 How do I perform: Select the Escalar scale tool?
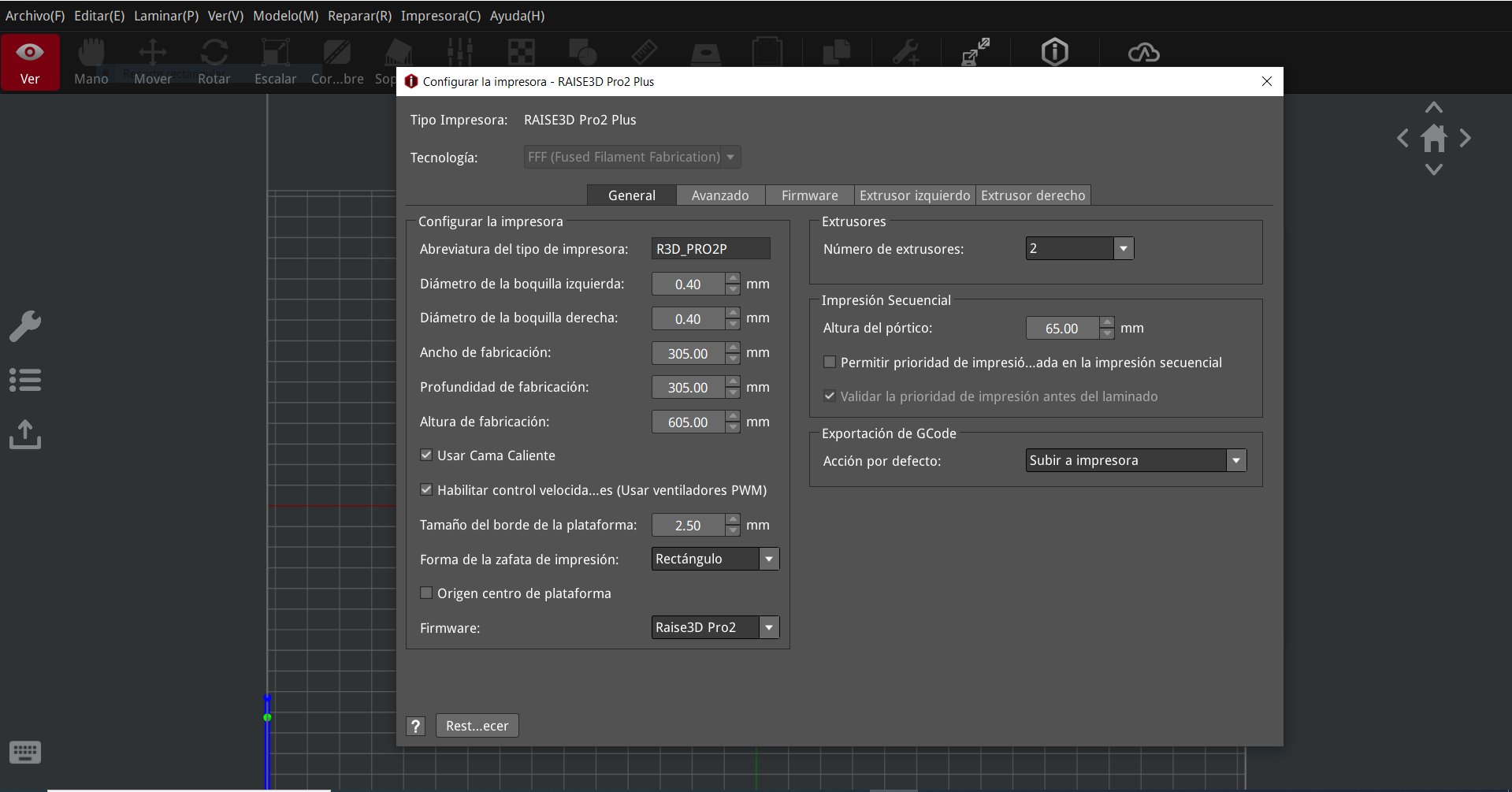276,61
